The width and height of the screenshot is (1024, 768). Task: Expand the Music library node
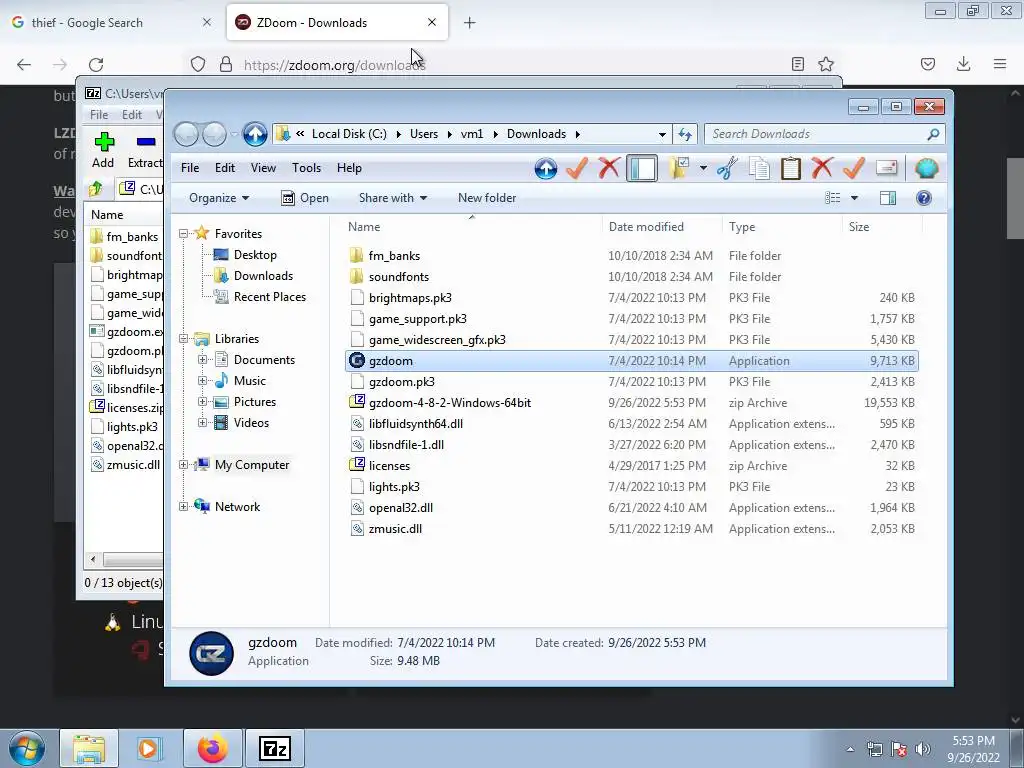point(202,381)
